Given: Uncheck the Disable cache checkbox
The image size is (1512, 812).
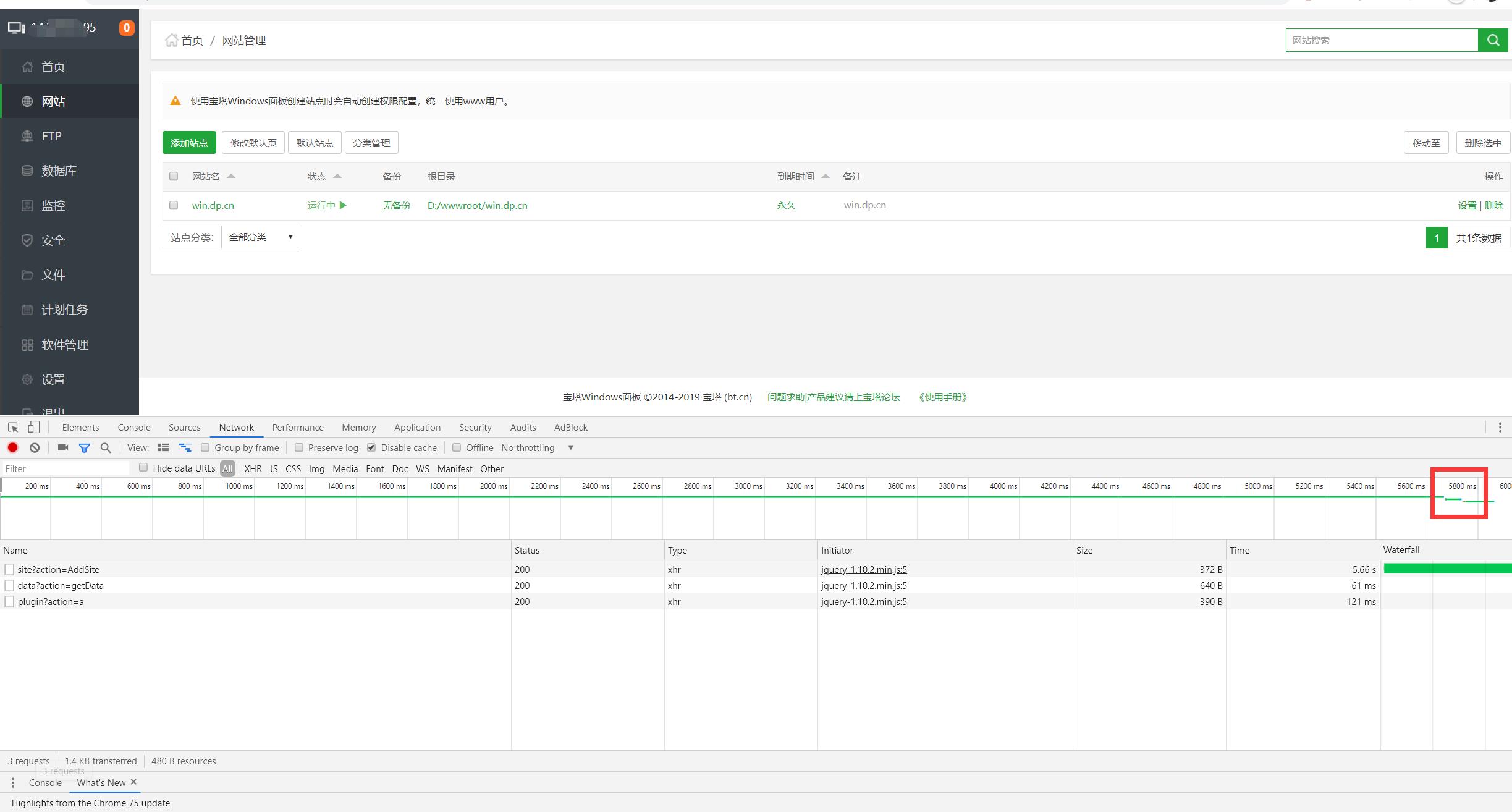Looking at the screenshot, I should 371,447.
